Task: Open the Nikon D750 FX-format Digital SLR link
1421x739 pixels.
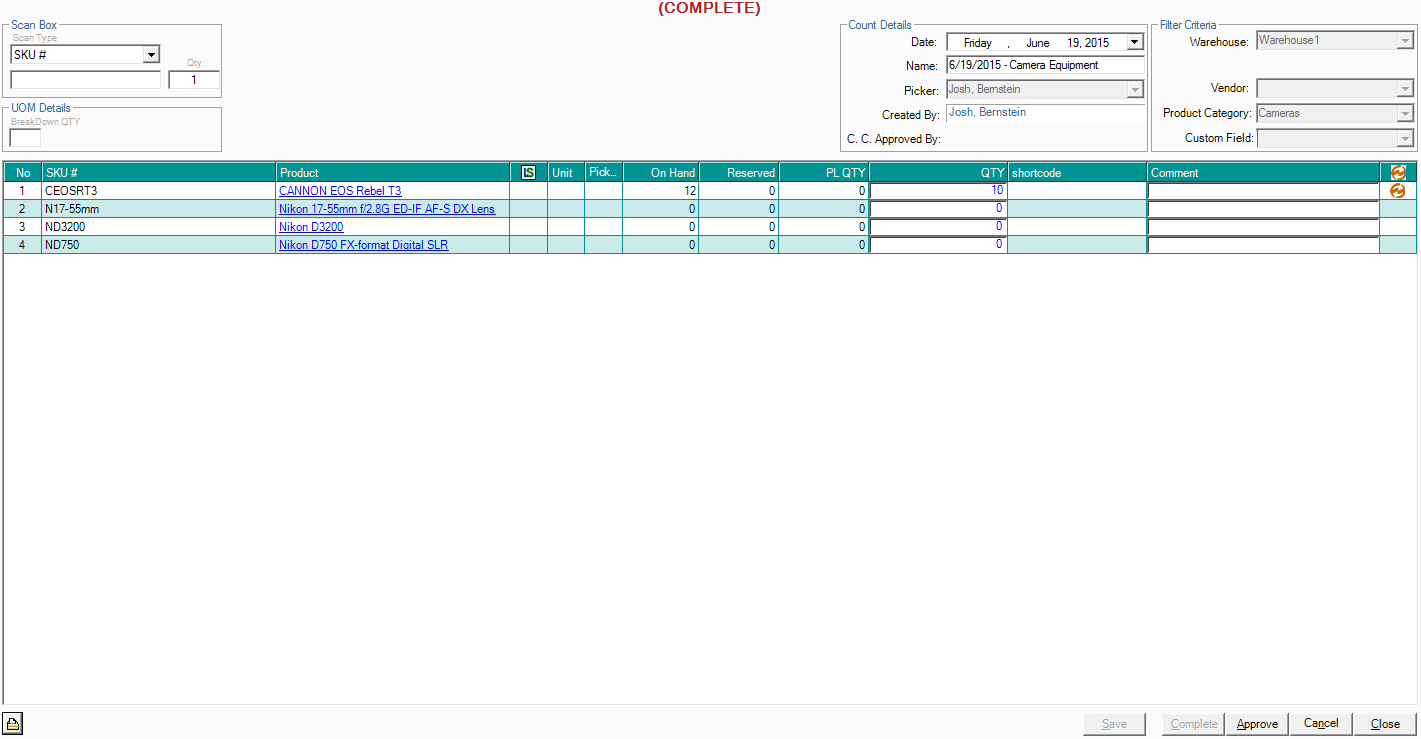Action: 363,245
